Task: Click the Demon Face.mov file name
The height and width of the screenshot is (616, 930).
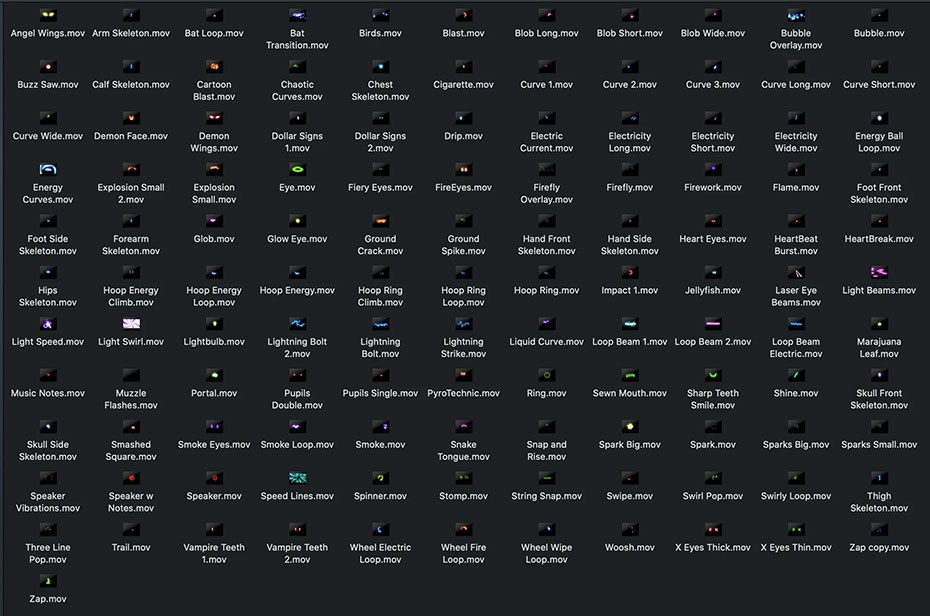Action: [x=131, y=136]
